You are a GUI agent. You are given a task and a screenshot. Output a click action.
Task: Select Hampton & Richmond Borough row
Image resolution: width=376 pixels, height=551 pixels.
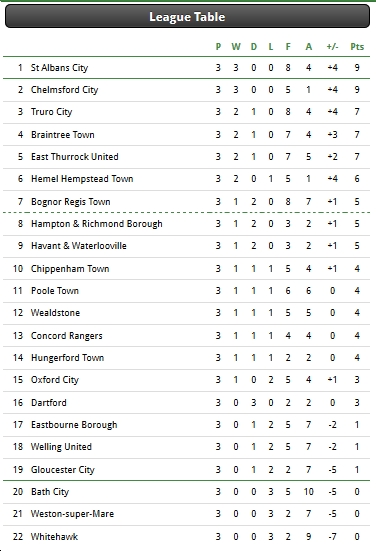click(186, 224)
